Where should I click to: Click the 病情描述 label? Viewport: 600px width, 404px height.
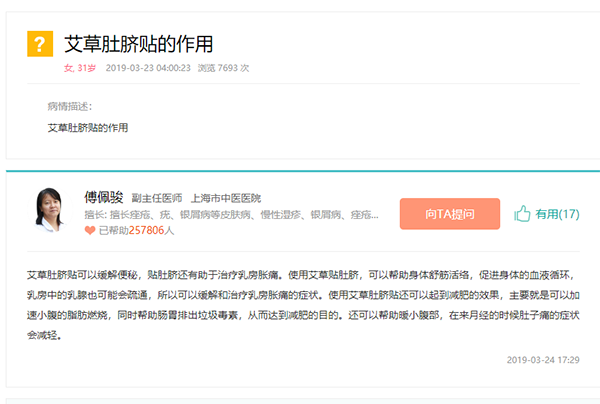pyautogui.click(x=70, y=106)
